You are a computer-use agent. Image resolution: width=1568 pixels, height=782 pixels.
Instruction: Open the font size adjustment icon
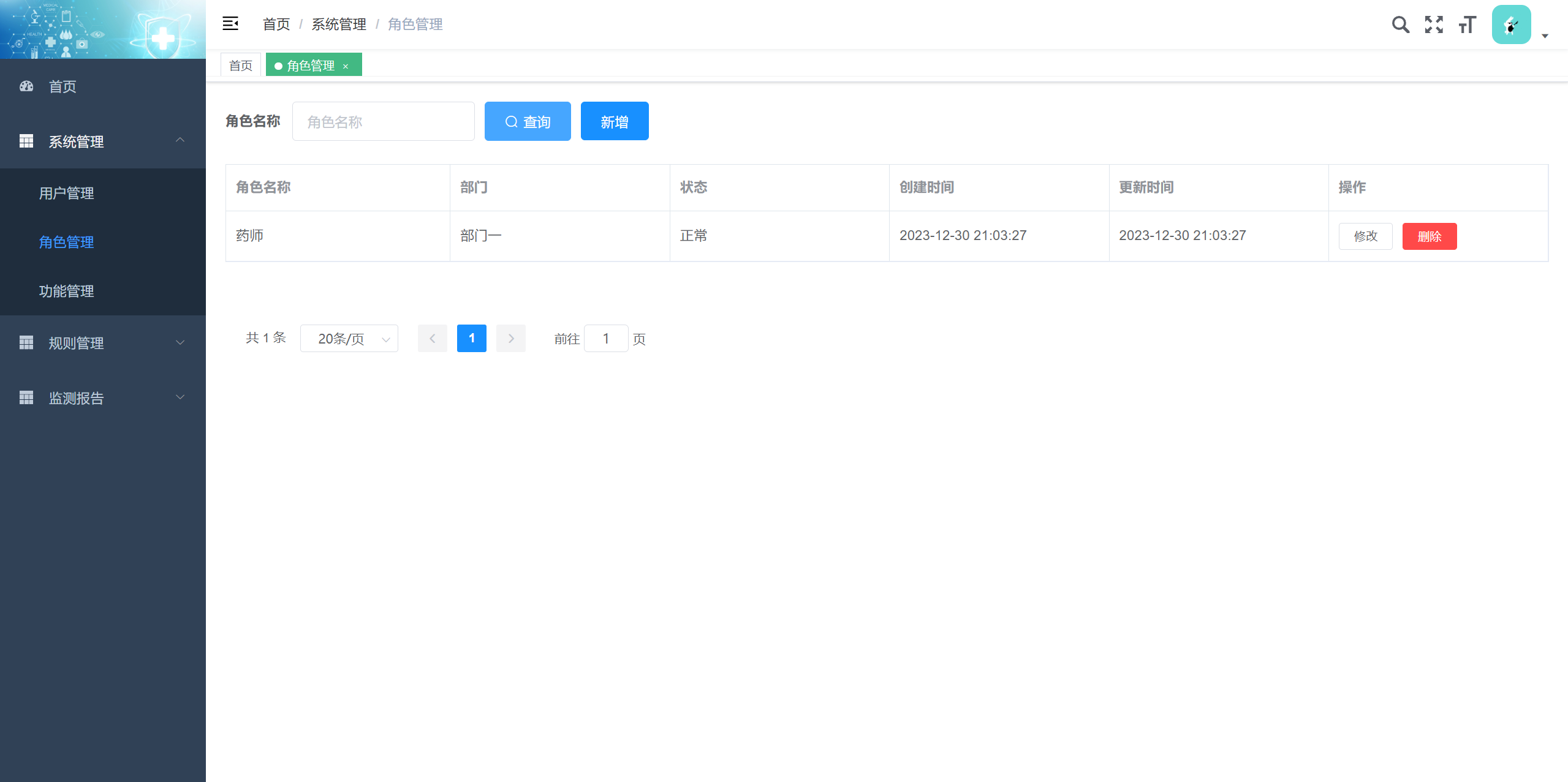pyautogui.click(x=1467, y=24)
